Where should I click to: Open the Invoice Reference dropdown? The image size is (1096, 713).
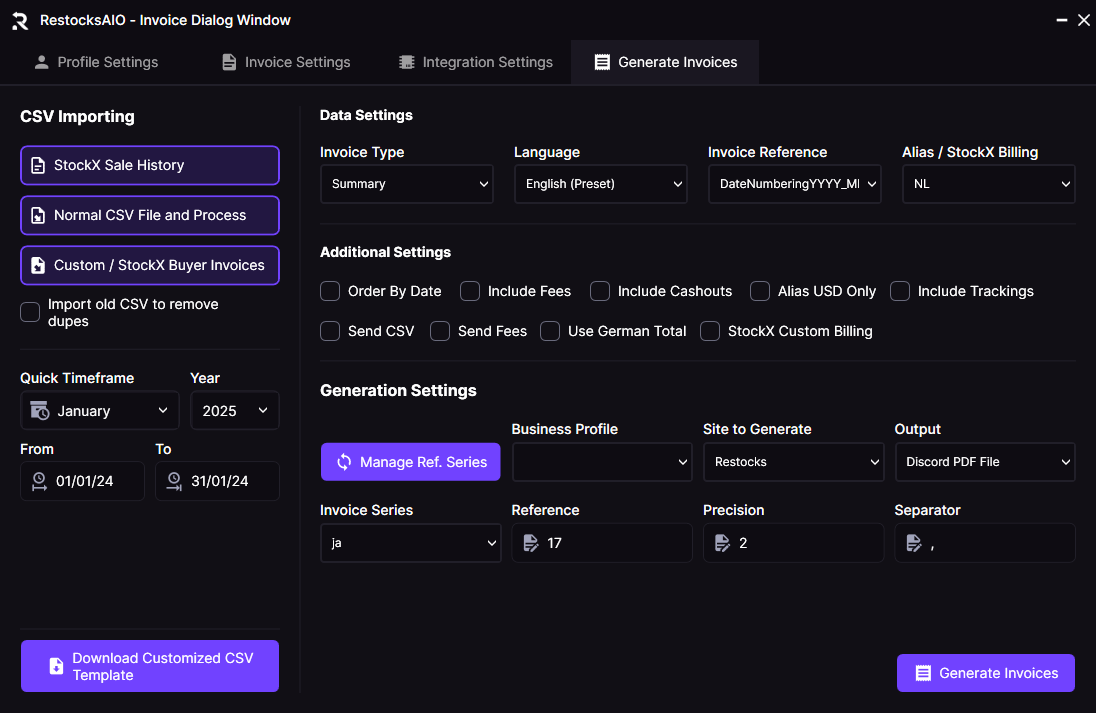click(795, 184)
